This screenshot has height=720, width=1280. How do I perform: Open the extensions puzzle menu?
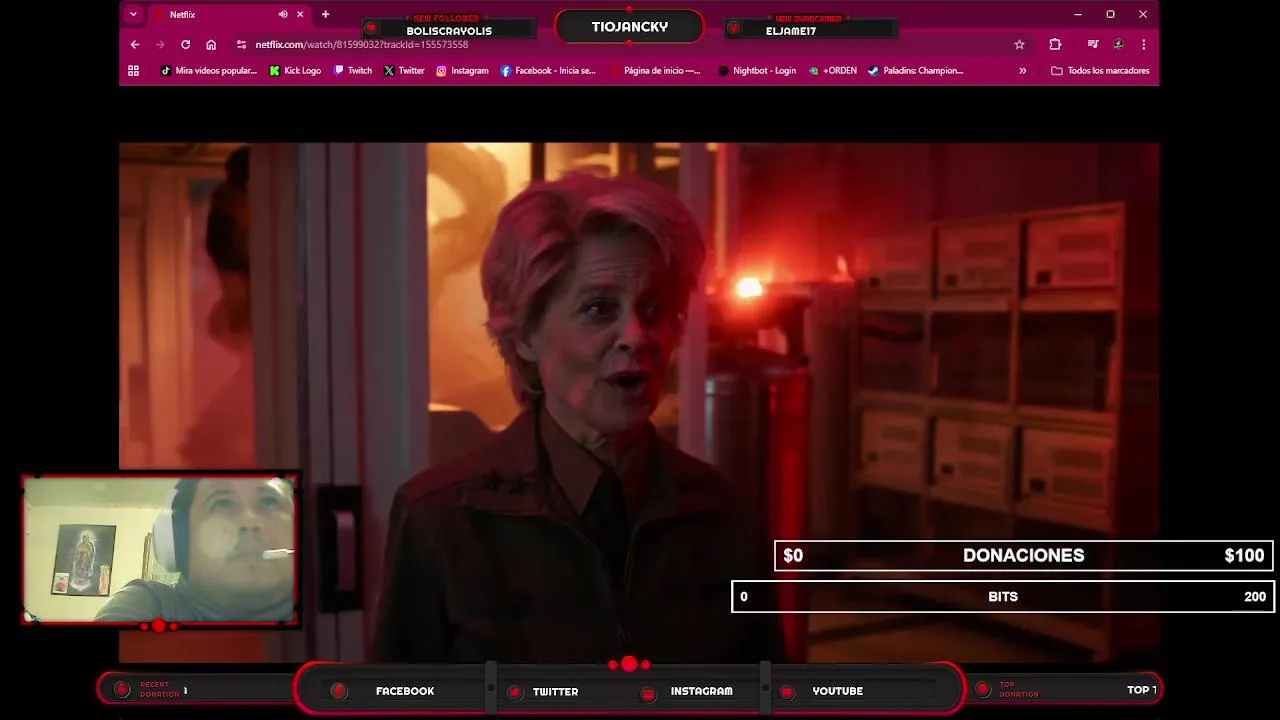point(1055,45)
